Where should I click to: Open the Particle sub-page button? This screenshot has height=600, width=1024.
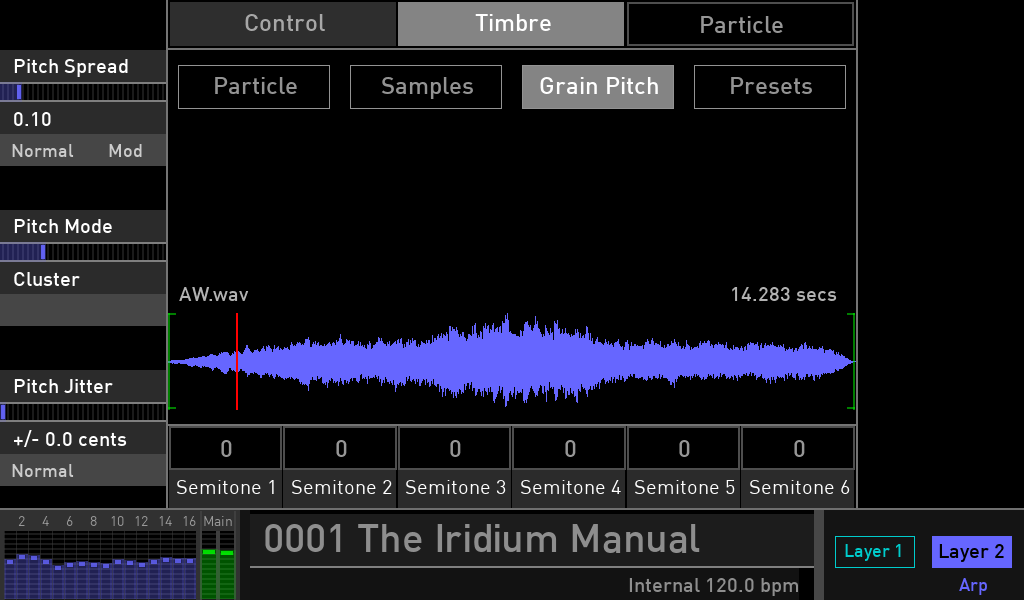(254, 87)
